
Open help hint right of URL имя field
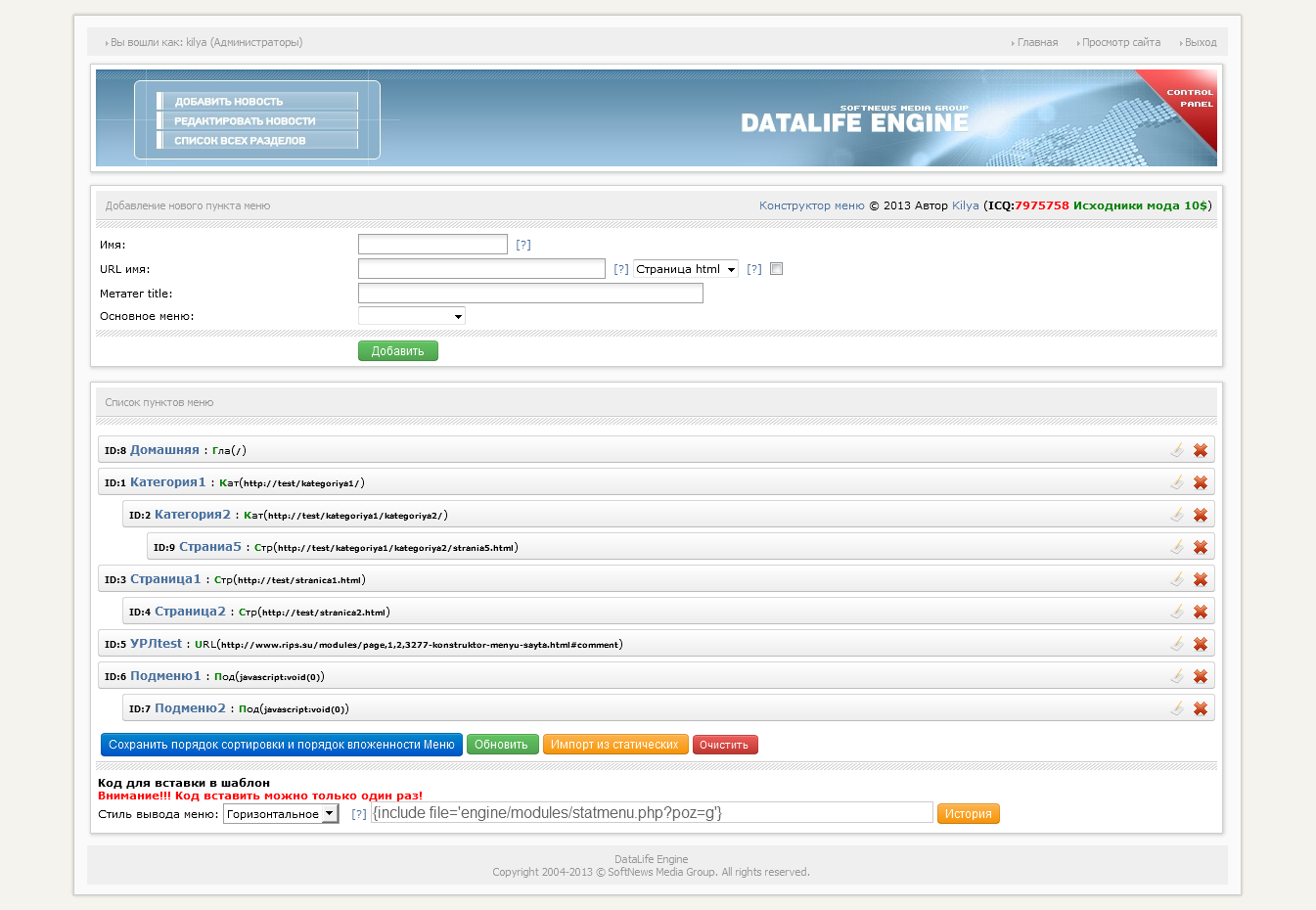coord(621,269)
